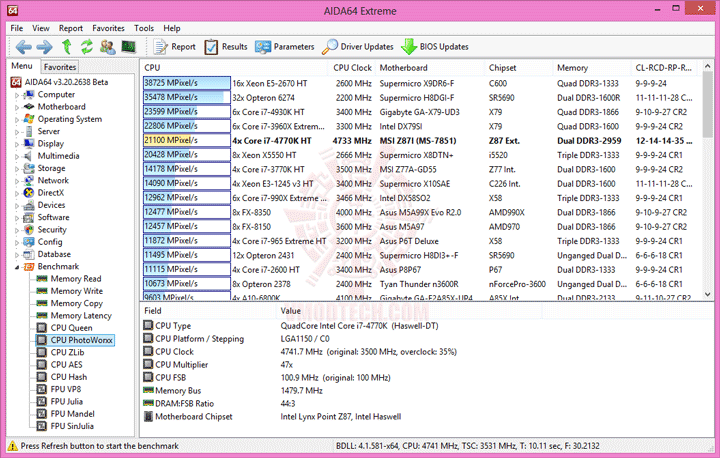Viewport: 720px width, 458px height.
Task: Expand the Software tree node
Action: [x=17, y=218]
